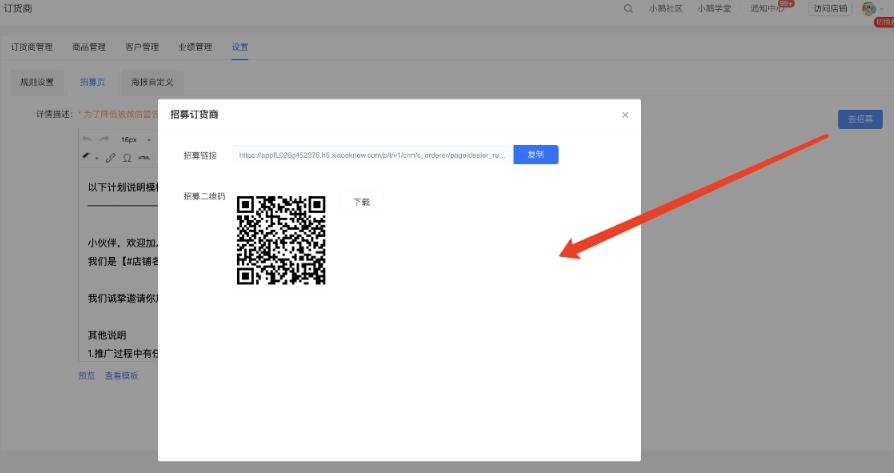Open the 小鹅学堂 link
The height and width of the screenshot is (473, 894).
(x=714, y=9)
